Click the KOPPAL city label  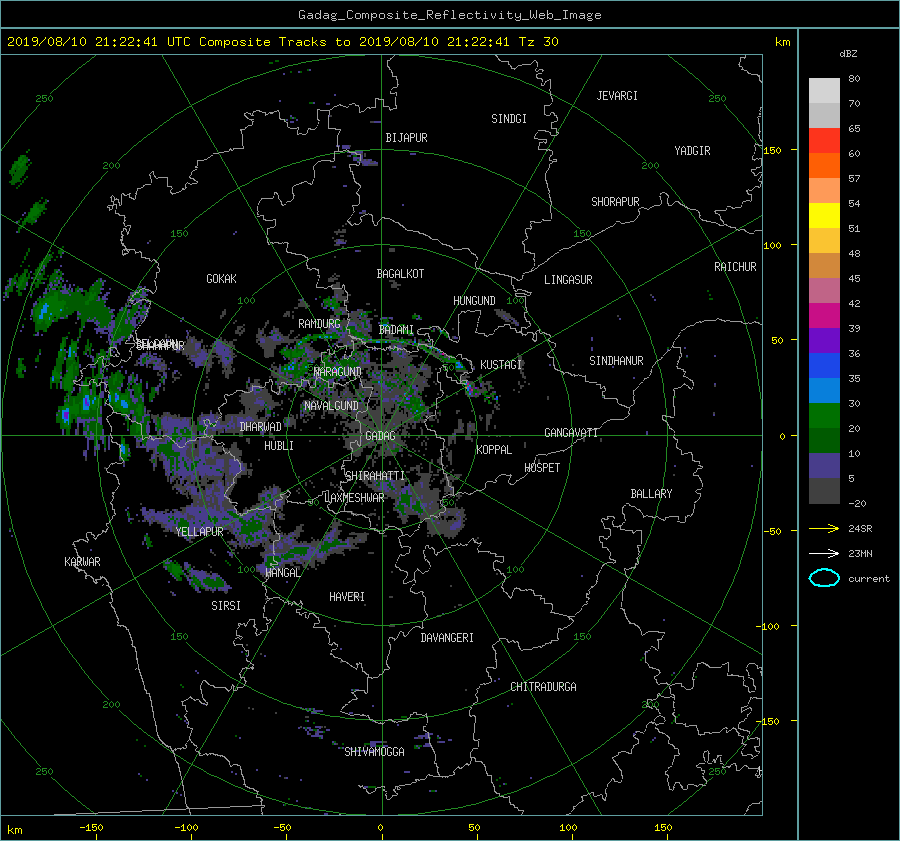coord(494,450)
